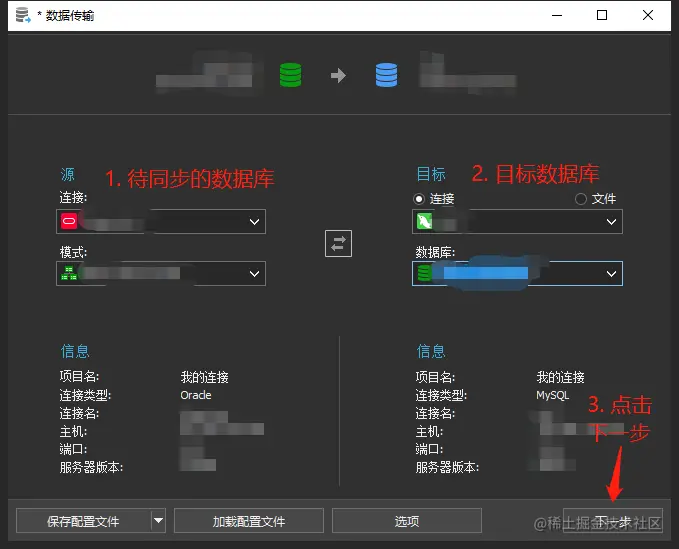Open the target connection dropdown
679x549 pixels.
pos(611,222)
